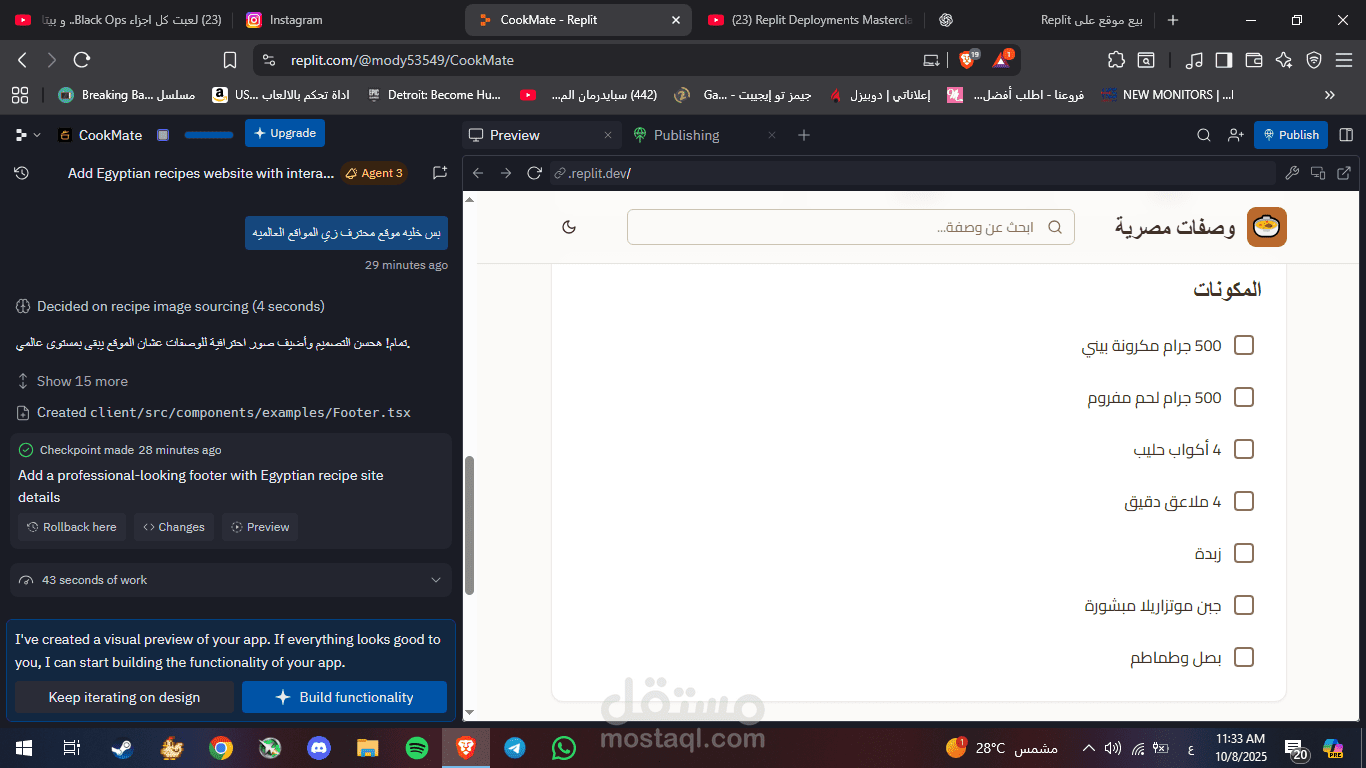Screen dimensions: 1366x768
Task: Click the Publish button
Action: pos(1290,135)
